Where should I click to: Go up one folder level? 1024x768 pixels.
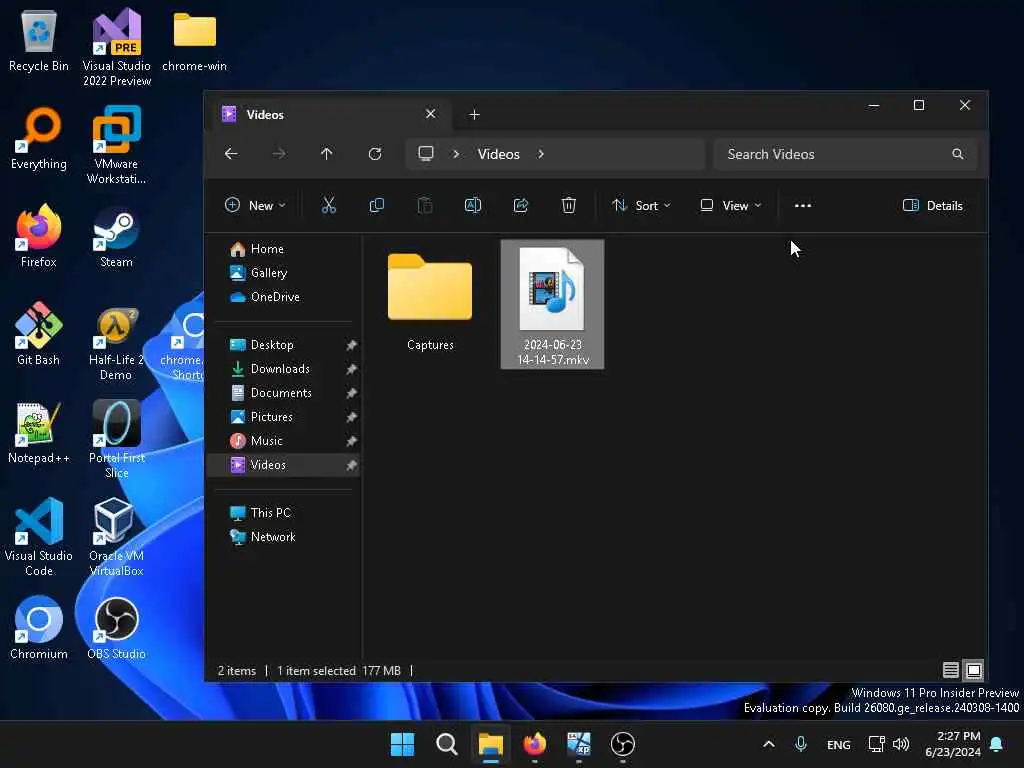327,154
